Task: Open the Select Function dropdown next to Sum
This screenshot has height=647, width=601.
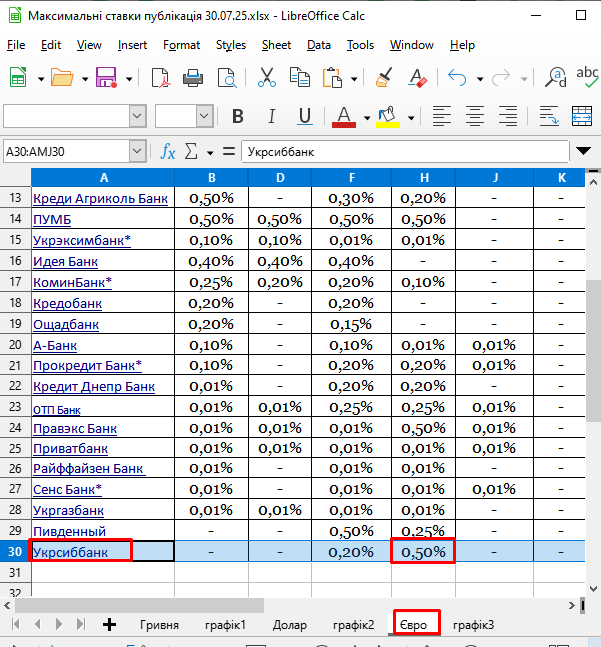Action: click(210, 153)
